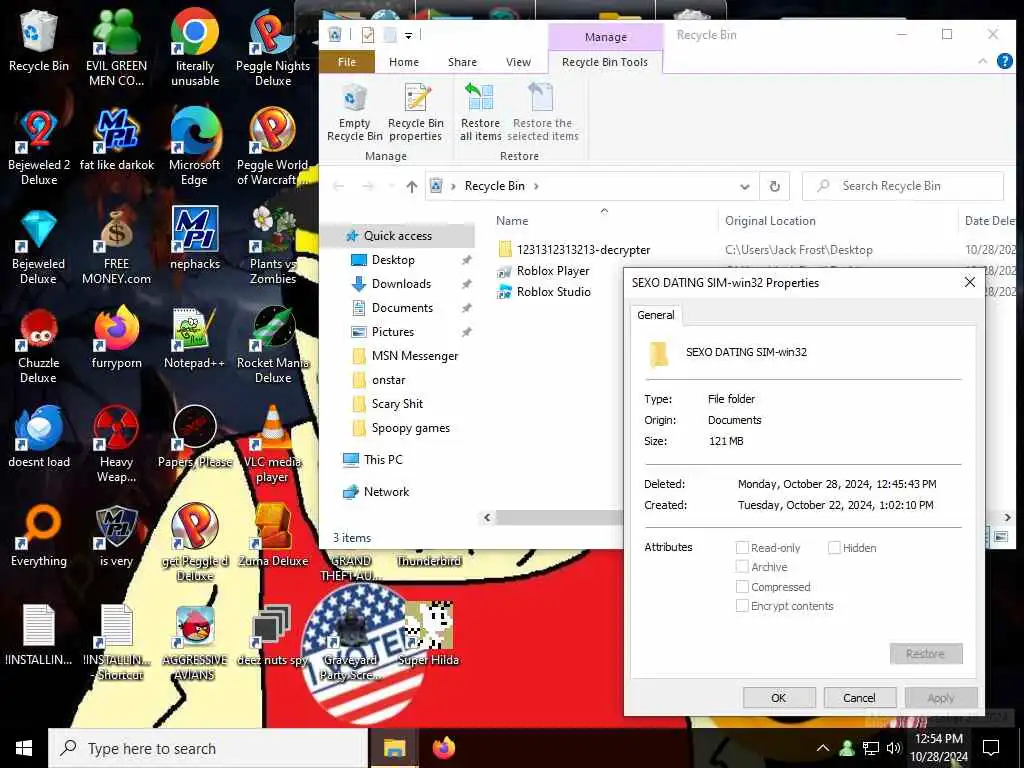Select the Everything search desktop icon
Screen dimensions: 1024x768
click(39, 536)
